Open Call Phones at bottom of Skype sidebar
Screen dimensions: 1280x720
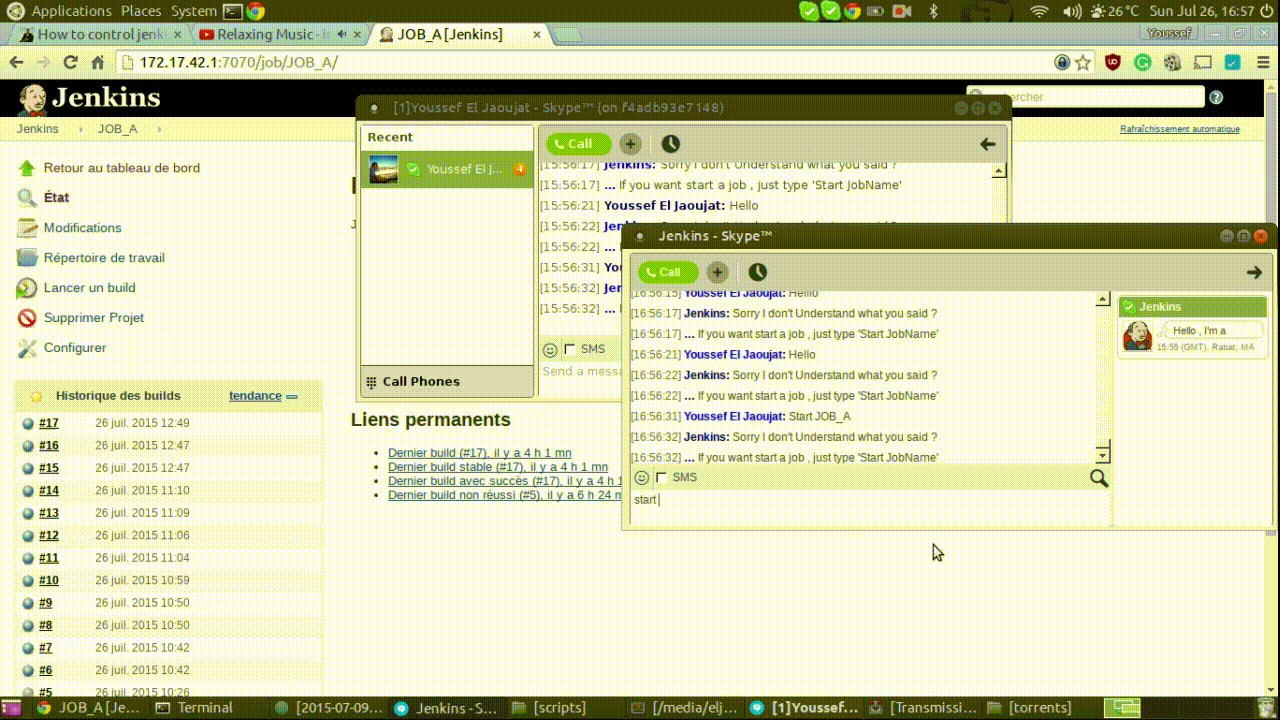[447, 381]
